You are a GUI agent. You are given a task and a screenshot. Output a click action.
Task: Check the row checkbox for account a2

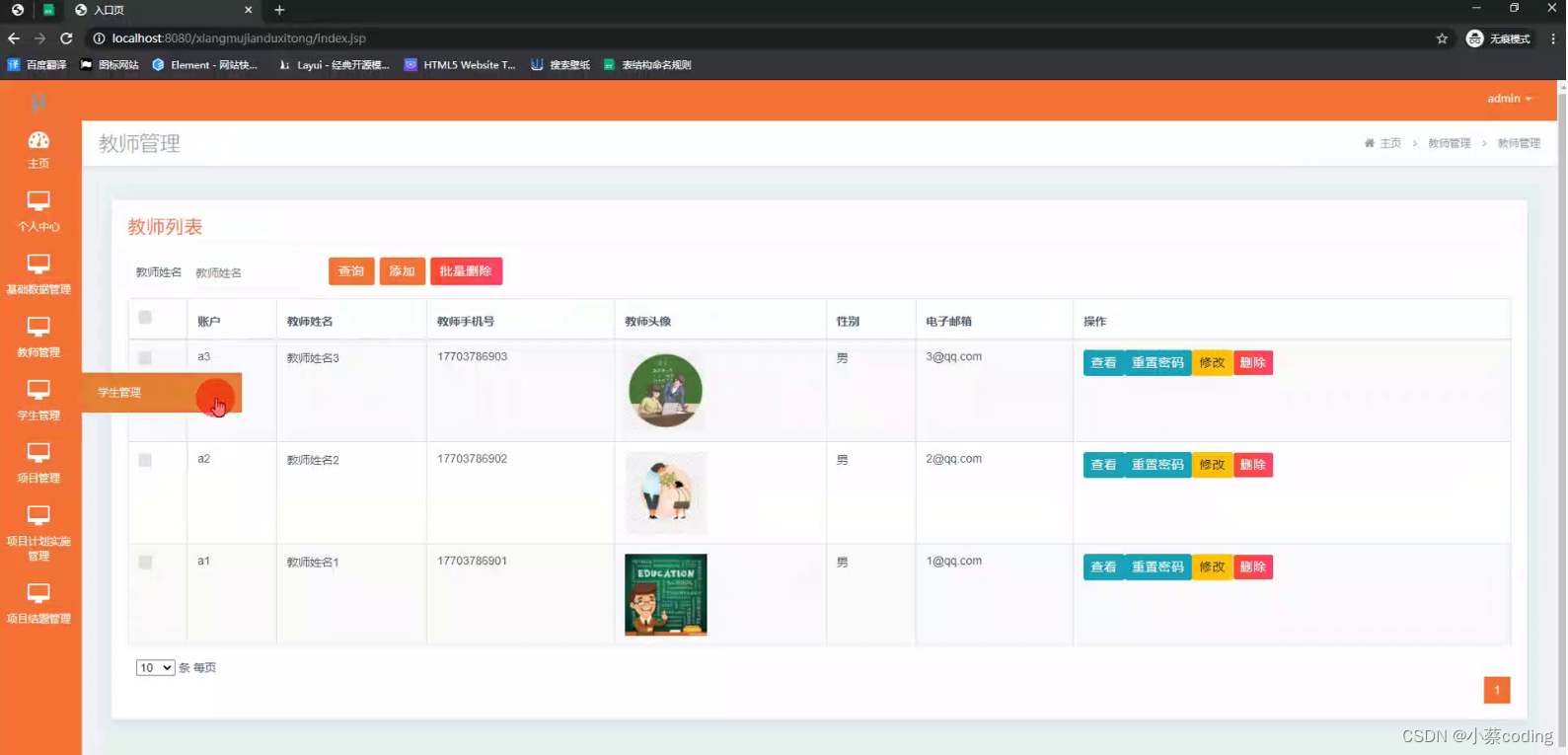pos(145,460)
